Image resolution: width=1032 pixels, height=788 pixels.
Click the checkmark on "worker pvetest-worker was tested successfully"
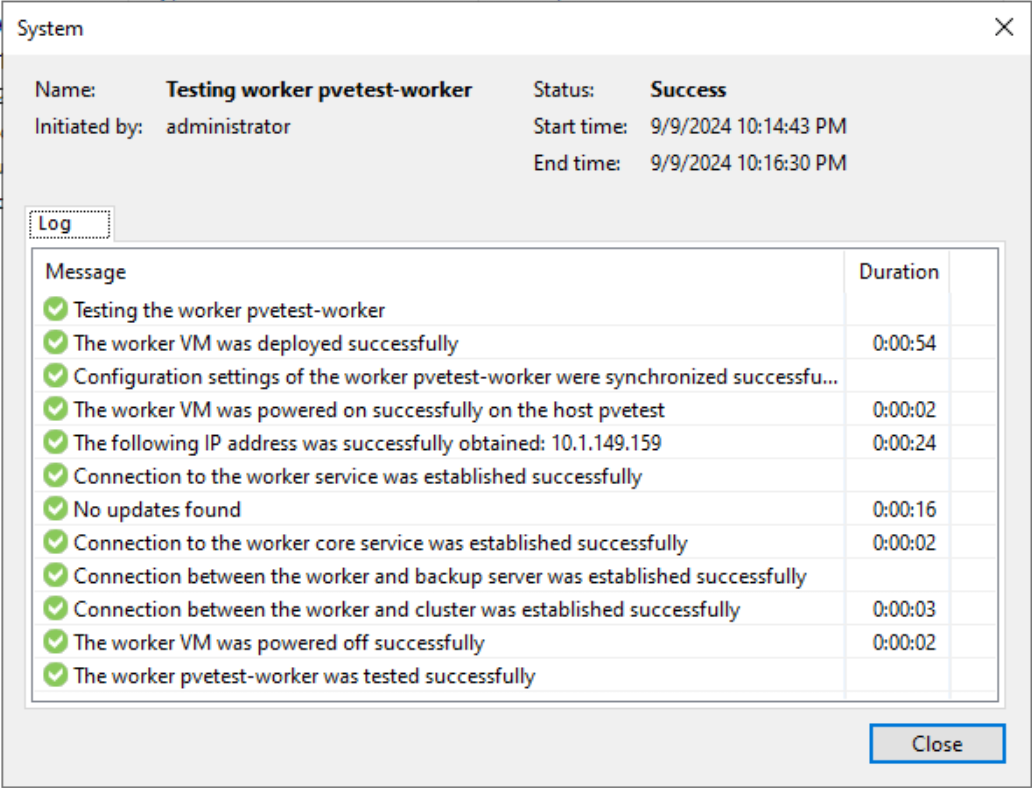click(55, 675)
